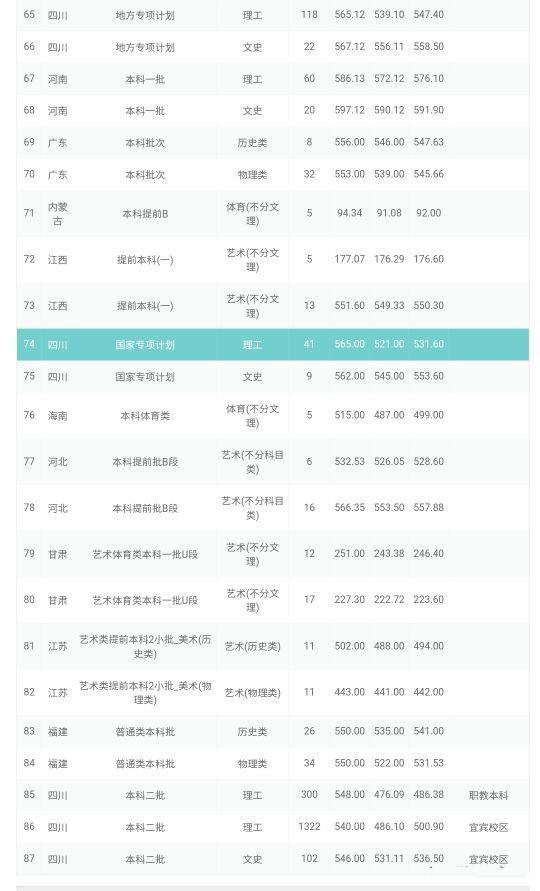Click 宜宾校区 remark in row 86
This screenshot has width=540, height=891.
[x=488, y=827]
